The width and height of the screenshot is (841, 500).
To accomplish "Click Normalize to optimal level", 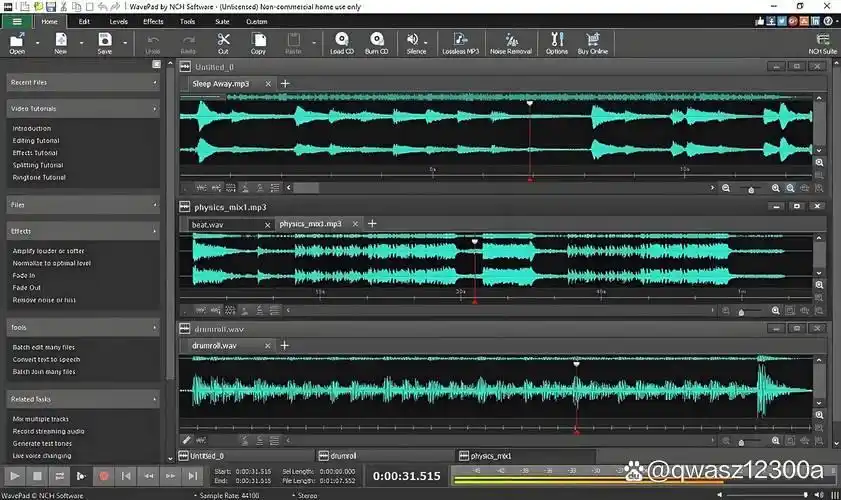I will click(51, 263).
